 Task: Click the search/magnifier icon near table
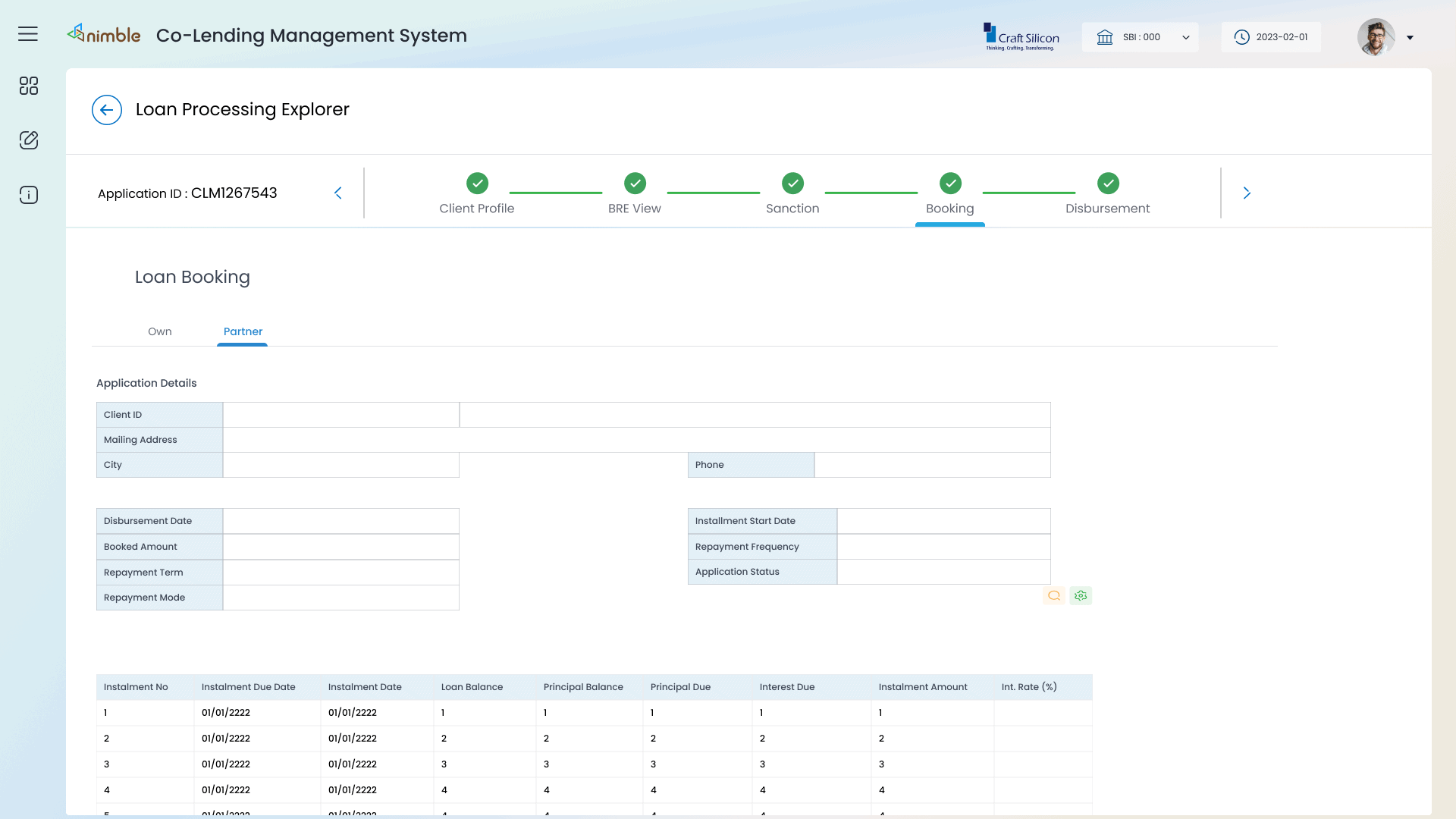(1054, 595)
